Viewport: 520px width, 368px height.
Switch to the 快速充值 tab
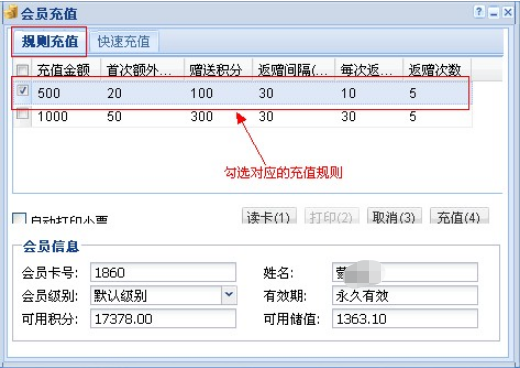124,42
